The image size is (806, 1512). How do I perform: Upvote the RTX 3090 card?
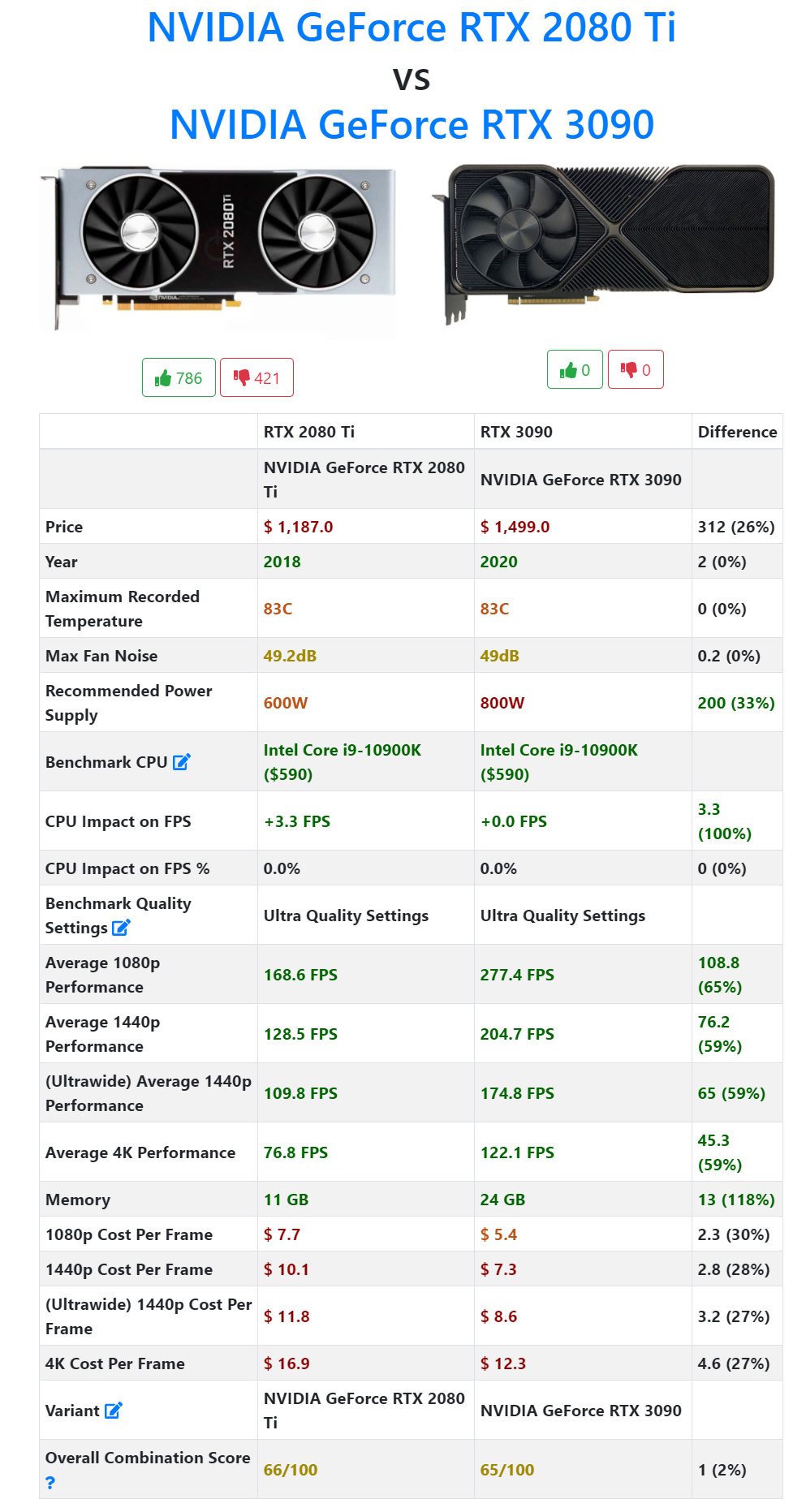click(x=575, y=369)
